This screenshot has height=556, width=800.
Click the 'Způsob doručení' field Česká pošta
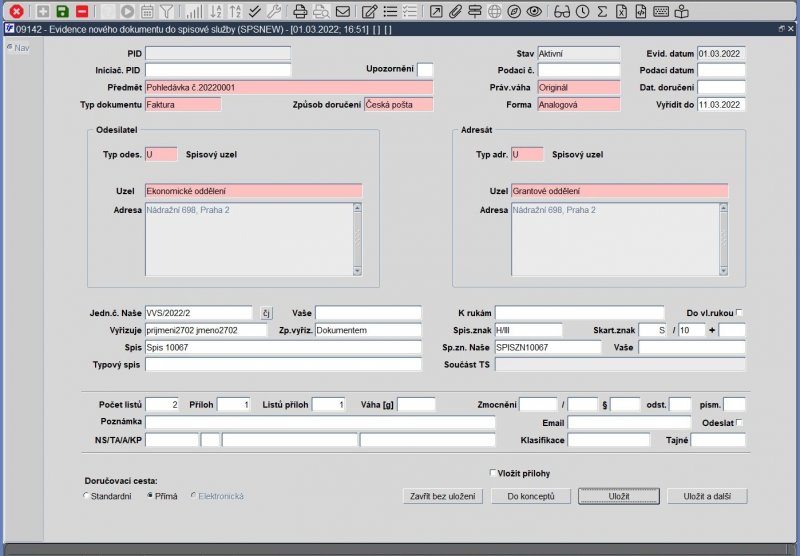click(x=398, y=104)
